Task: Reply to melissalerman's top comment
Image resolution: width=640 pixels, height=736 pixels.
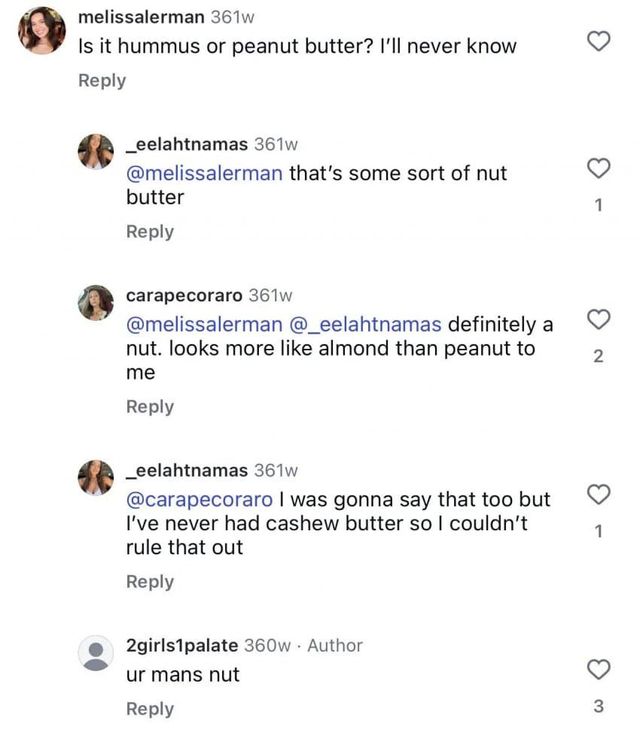Action: point(102,80)
